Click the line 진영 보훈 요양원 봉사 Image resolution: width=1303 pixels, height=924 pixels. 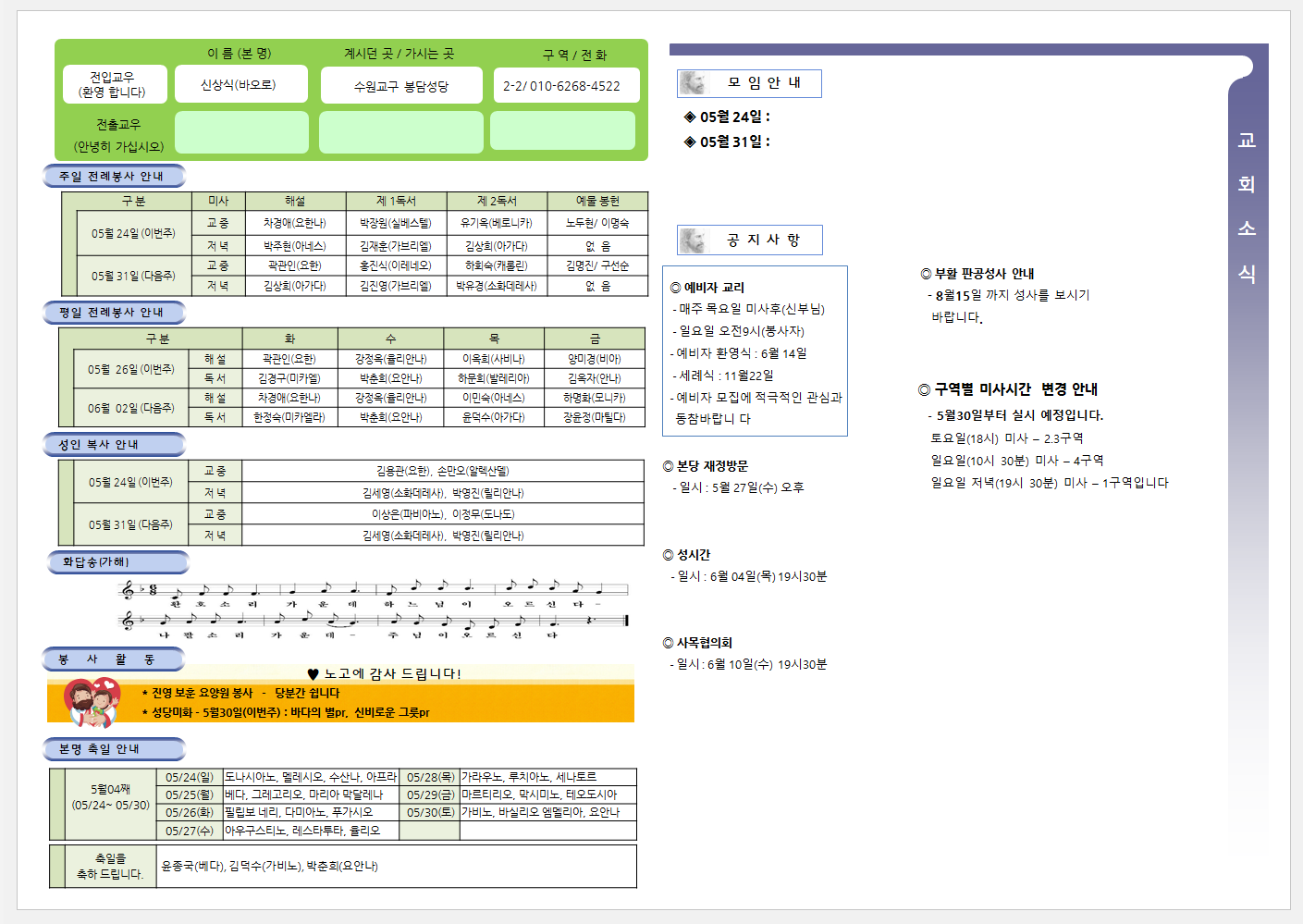[x=203, y=693]
